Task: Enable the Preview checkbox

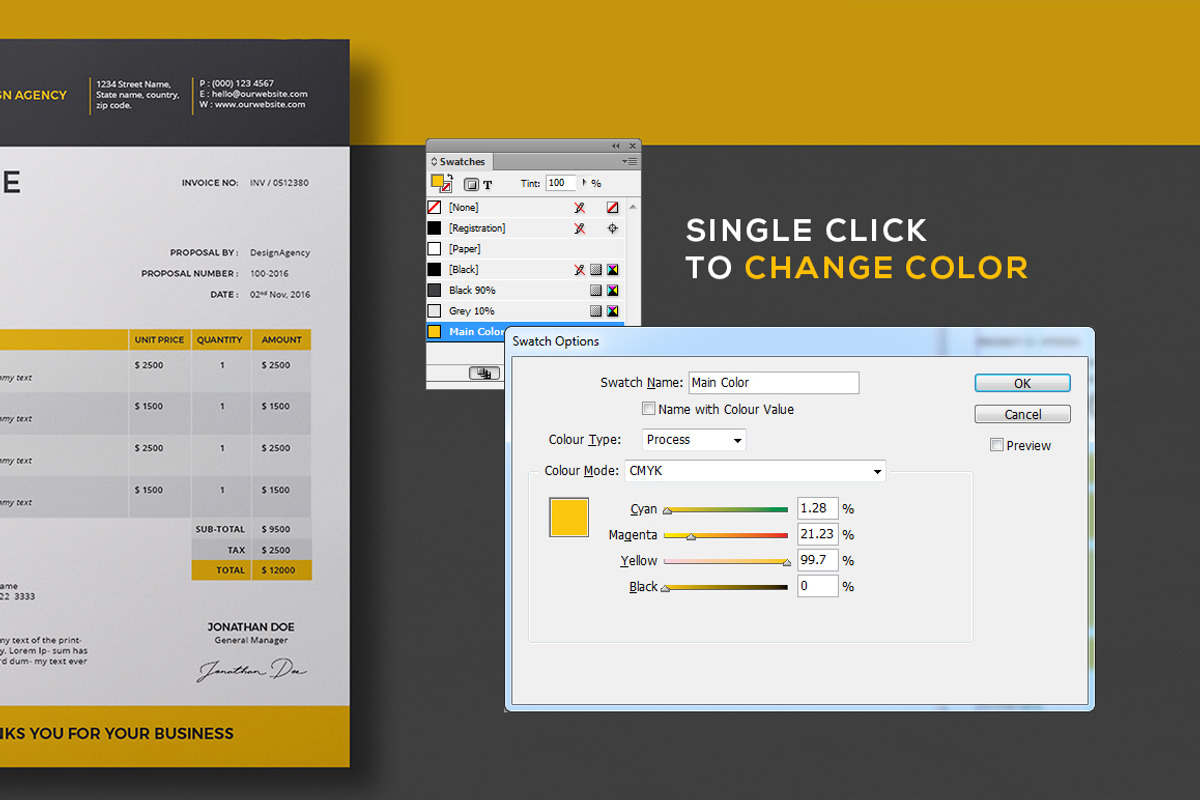Action: click(997, 445)
